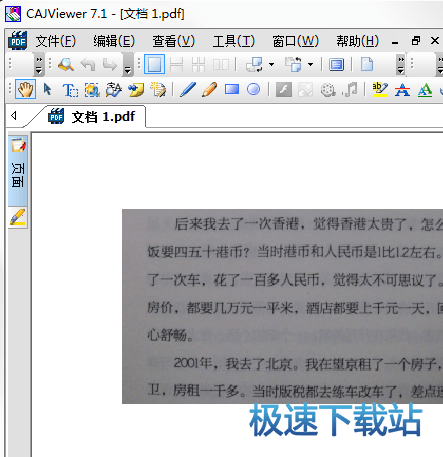Open rotate pages dropdown arrow
Screen dimensions: 443x457
(271, 64)
